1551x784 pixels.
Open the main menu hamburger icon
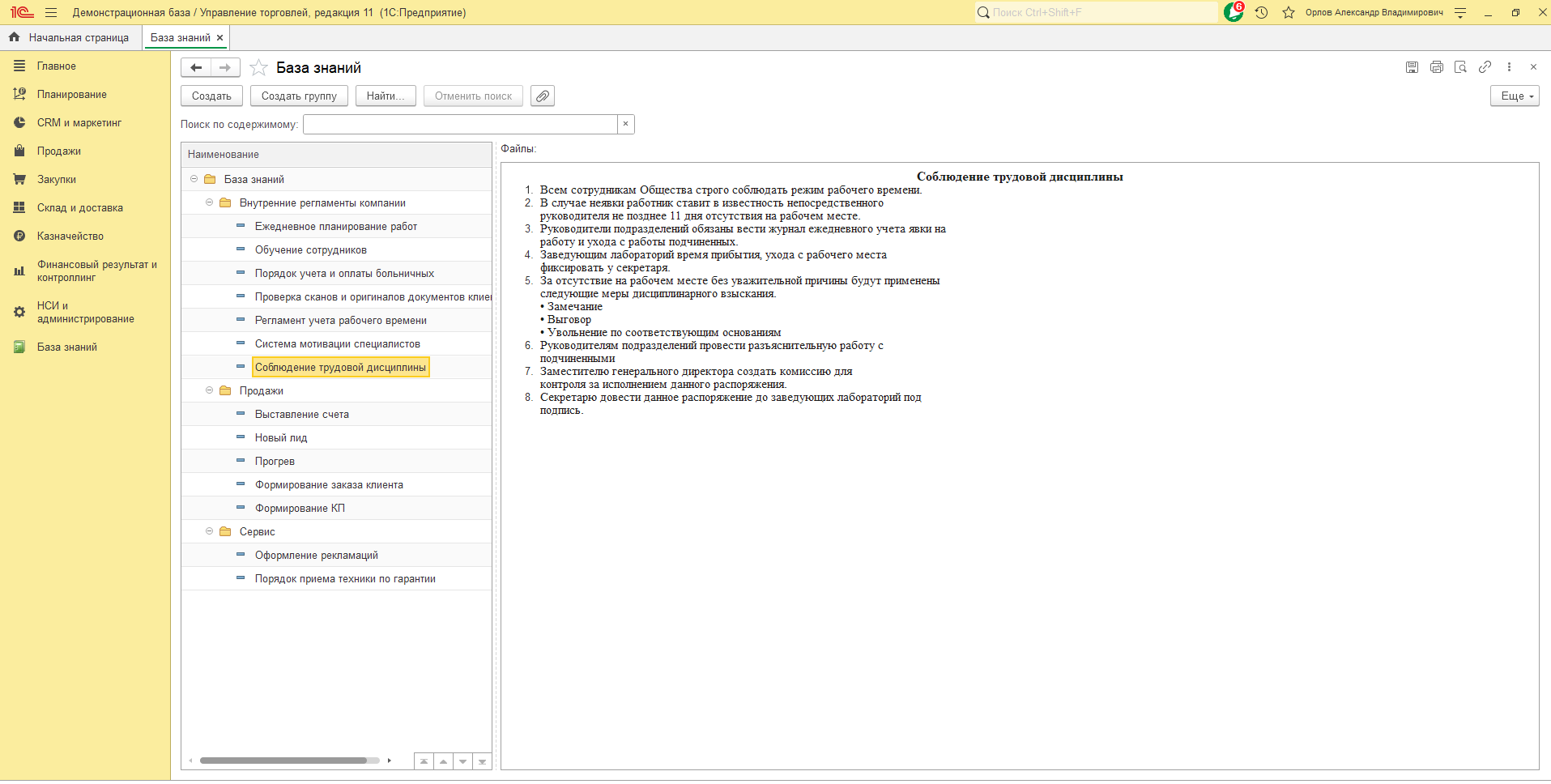(x=51, y=13)
